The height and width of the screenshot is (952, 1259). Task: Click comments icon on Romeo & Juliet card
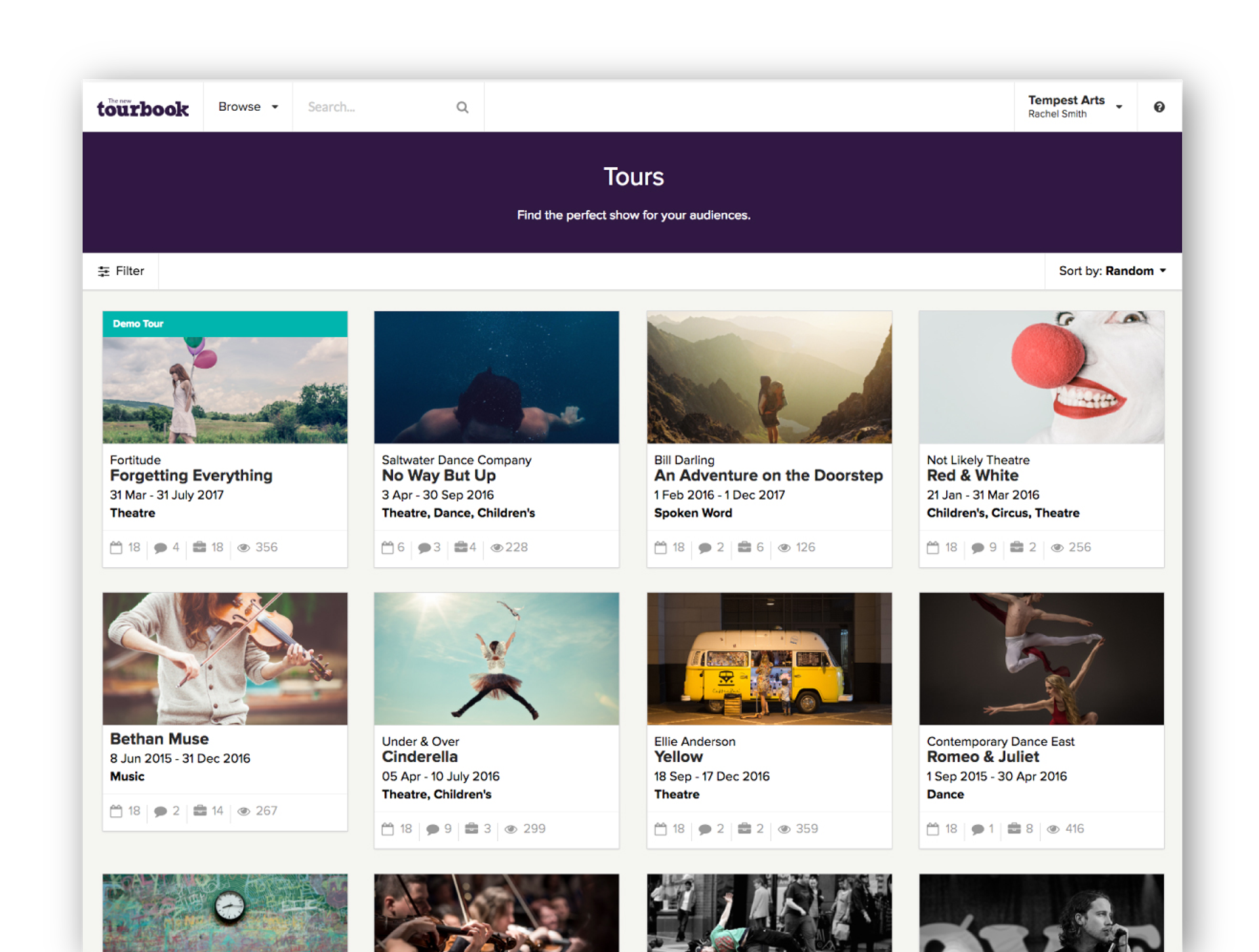tap(977, 829)
